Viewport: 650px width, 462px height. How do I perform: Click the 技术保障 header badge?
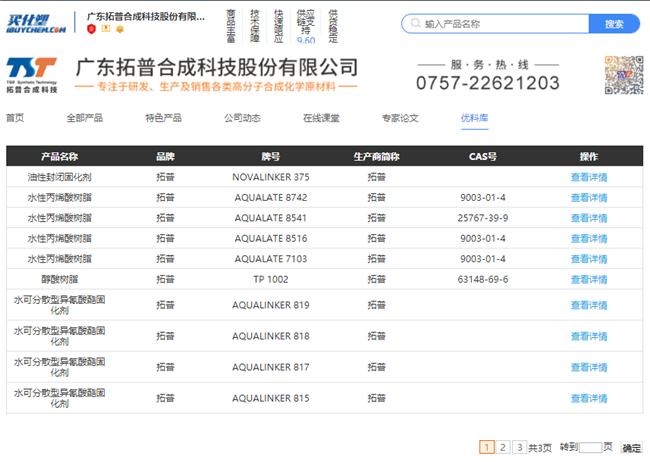click(255, 23)
